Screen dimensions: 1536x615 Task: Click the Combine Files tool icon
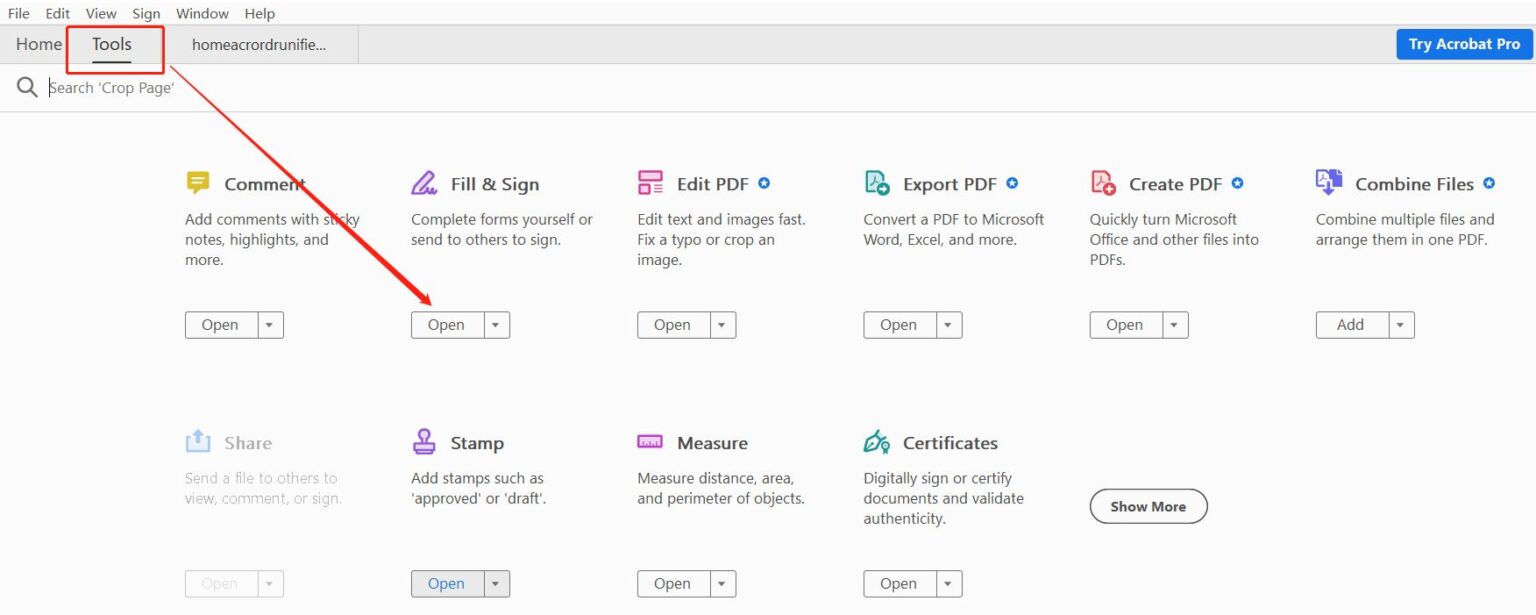(x=1329, y=183)
